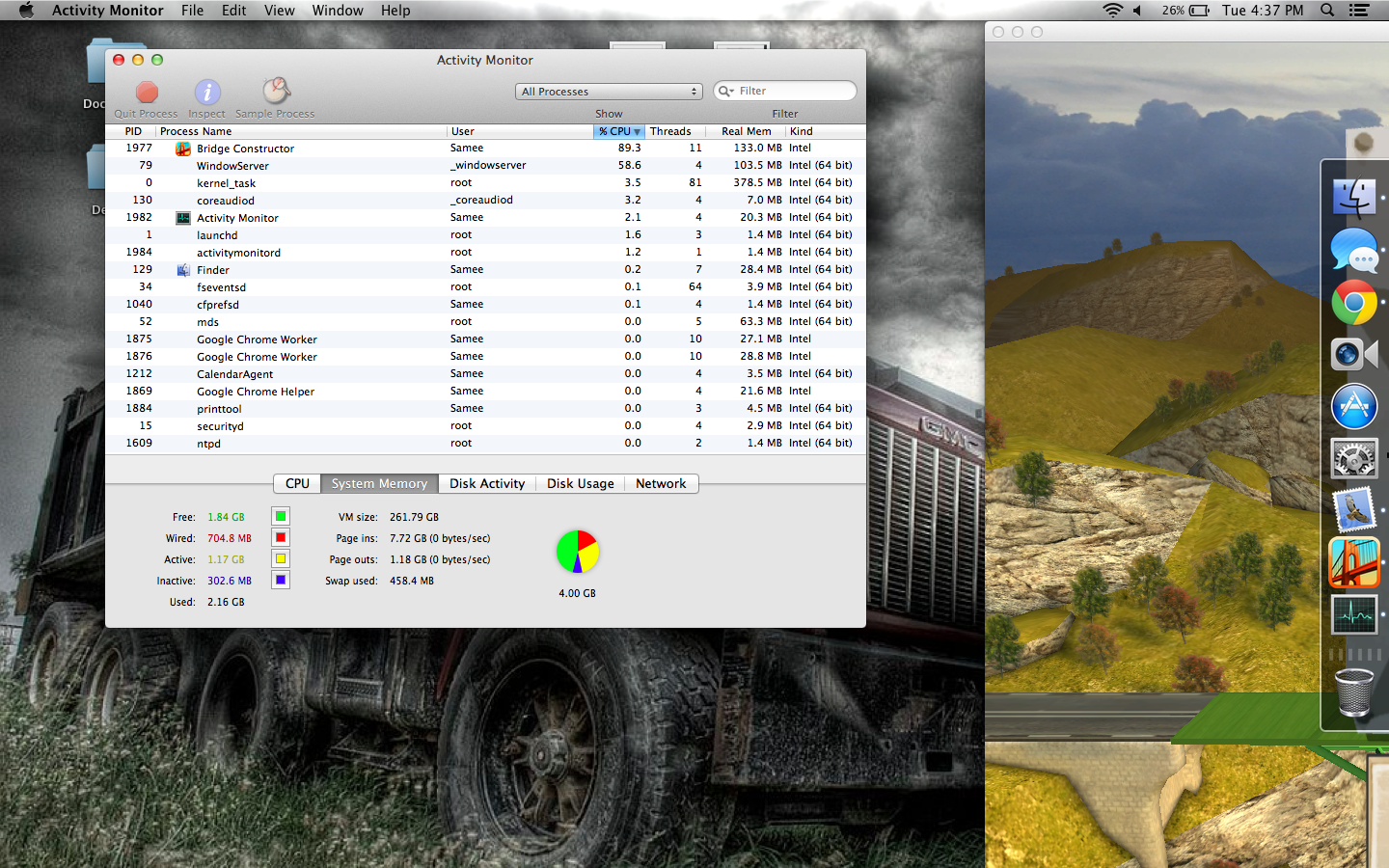The image size is (1389, 868).
Task: Open FaceTime camera app in the Dock
Action: click(x=1354, y=354)
